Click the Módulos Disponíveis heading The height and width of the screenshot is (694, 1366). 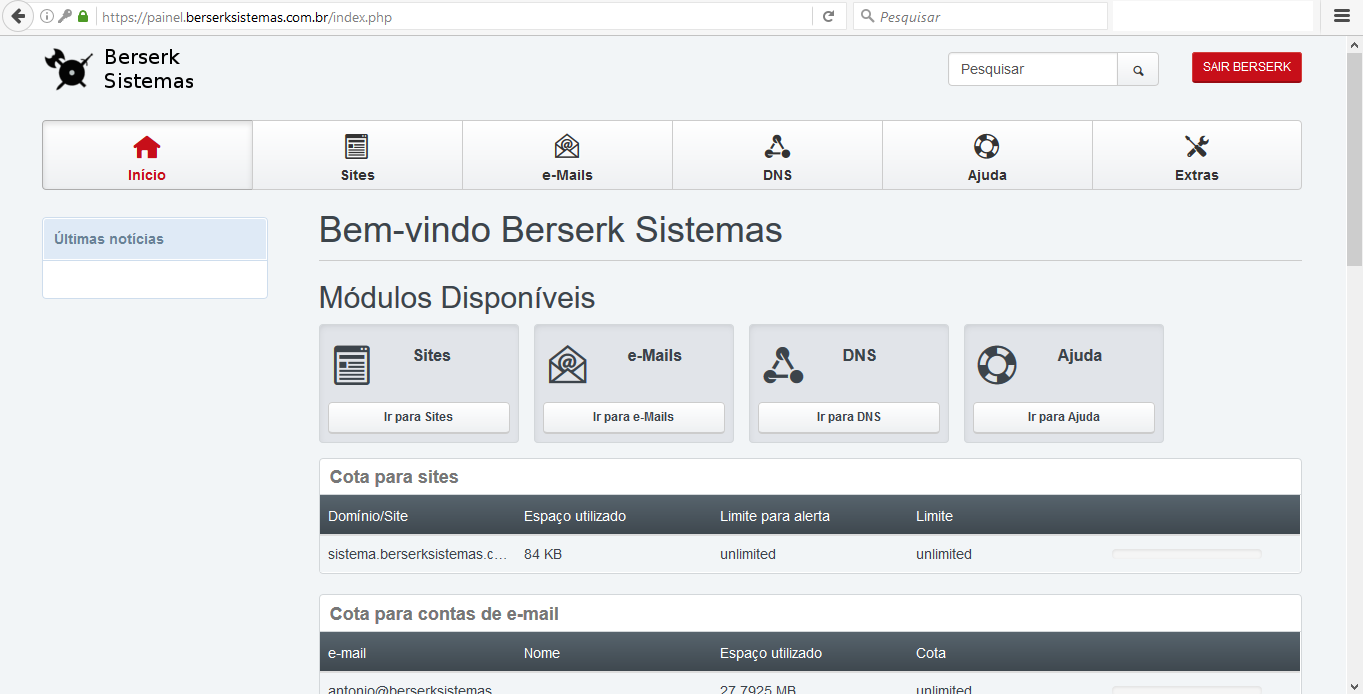coord(457,298)
